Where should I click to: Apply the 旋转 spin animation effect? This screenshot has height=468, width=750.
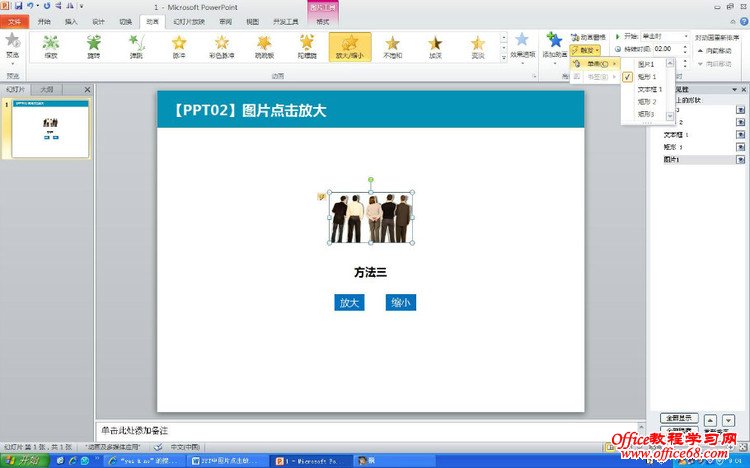(94, 47)
